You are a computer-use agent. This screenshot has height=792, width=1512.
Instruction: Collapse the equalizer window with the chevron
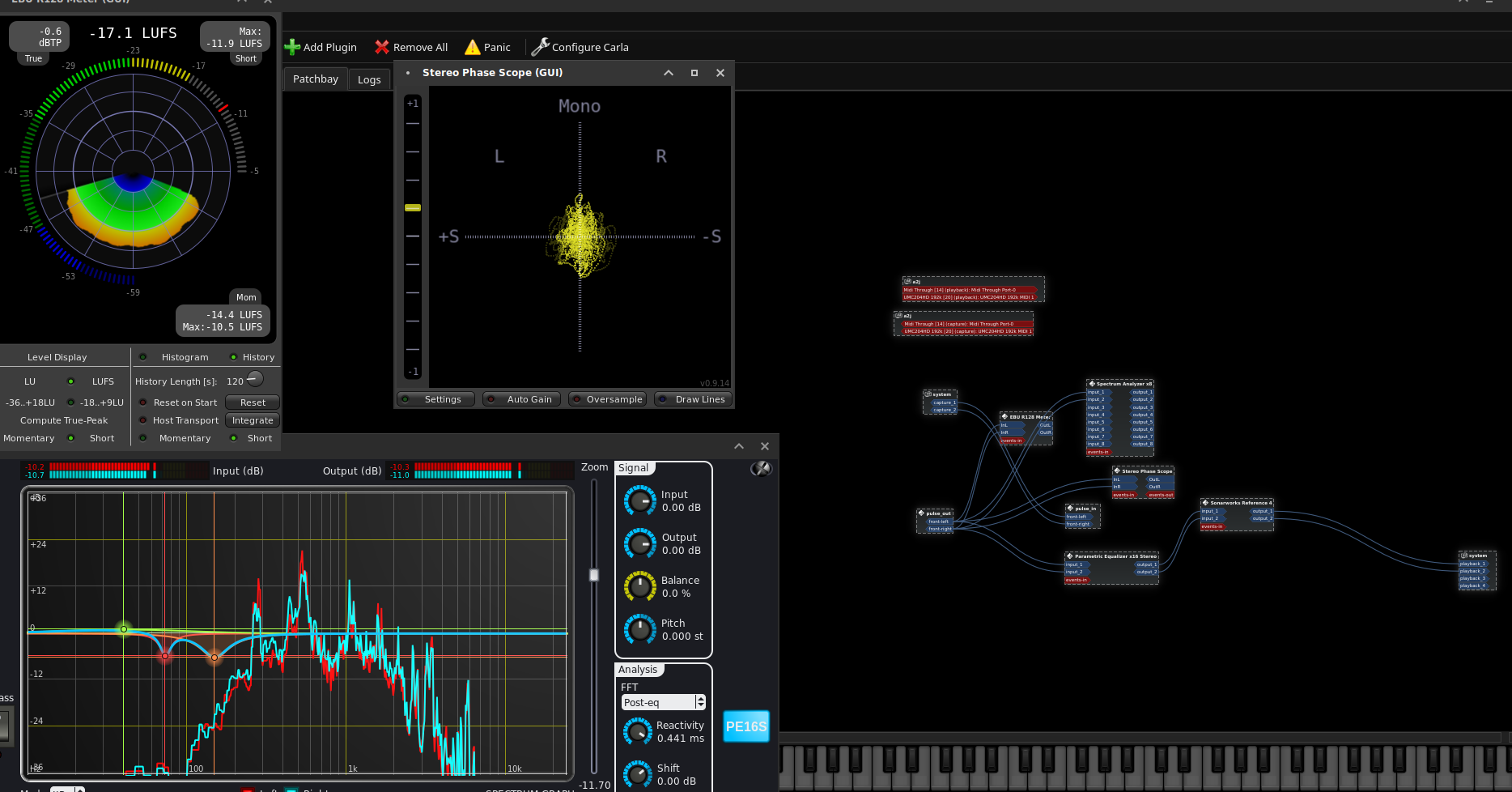(x=739, y=446)
